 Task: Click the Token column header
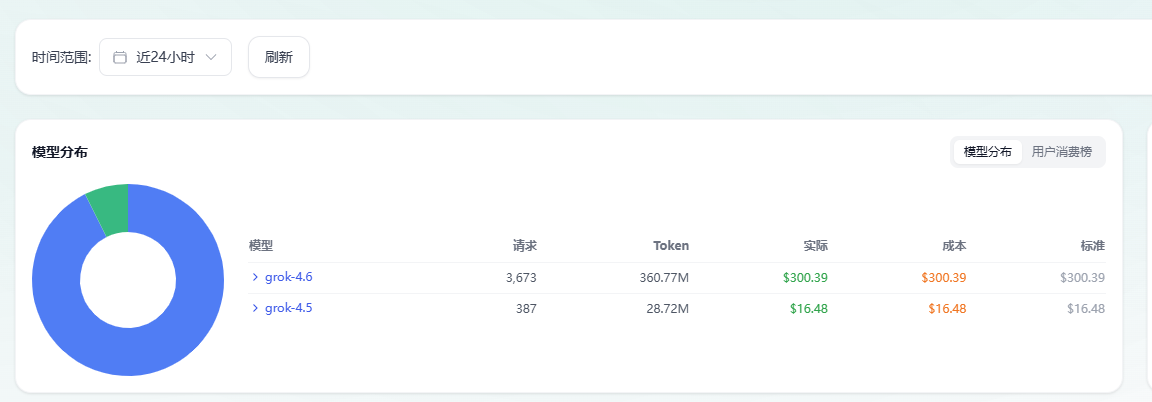pos(671,245)
